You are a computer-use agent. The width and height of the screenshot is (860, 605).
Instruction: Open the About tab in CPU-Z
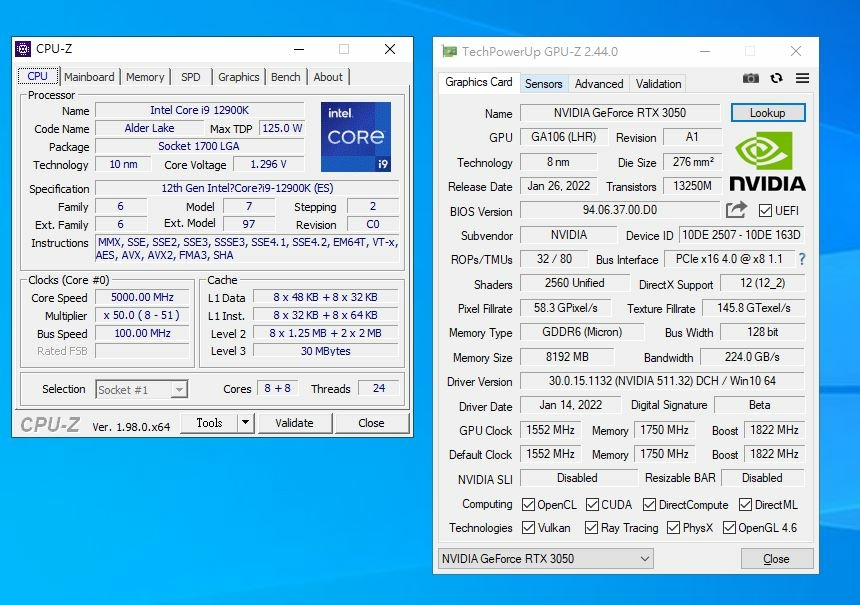(x=328, y=77)
